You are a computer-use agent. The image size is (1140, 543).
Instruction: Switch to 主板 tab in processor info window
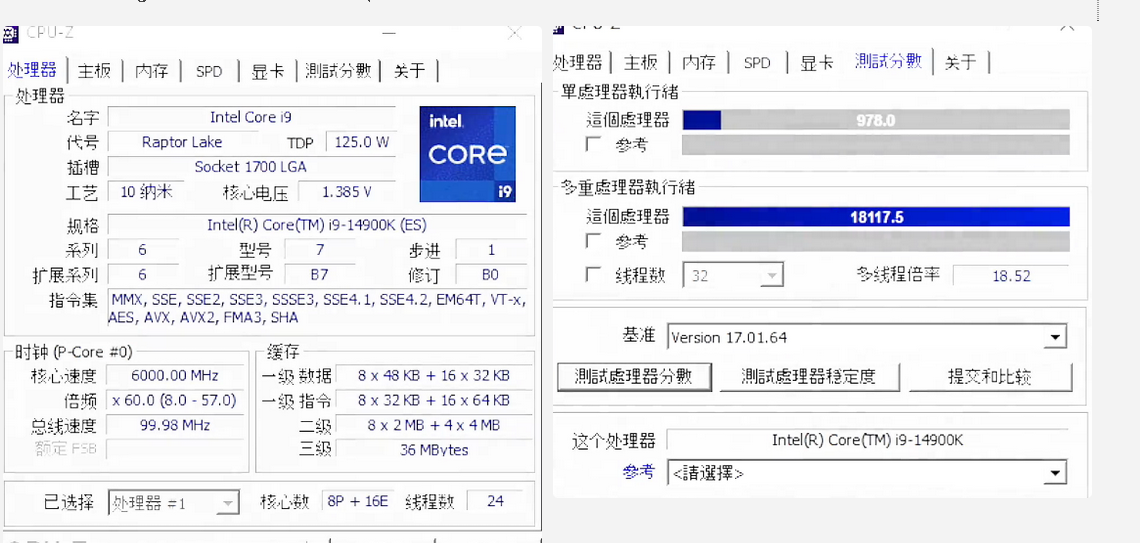[x=95, y=71]
